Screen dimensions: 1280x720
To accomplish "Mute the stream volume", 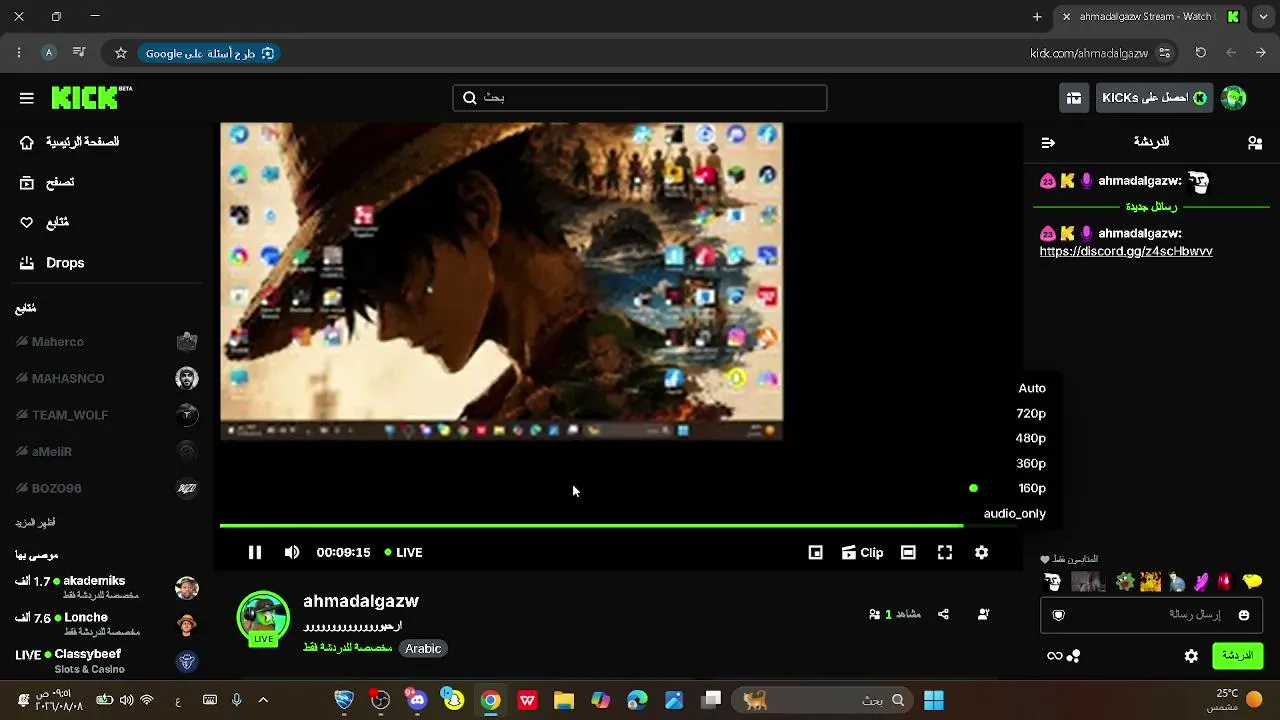I will (292, 552).
